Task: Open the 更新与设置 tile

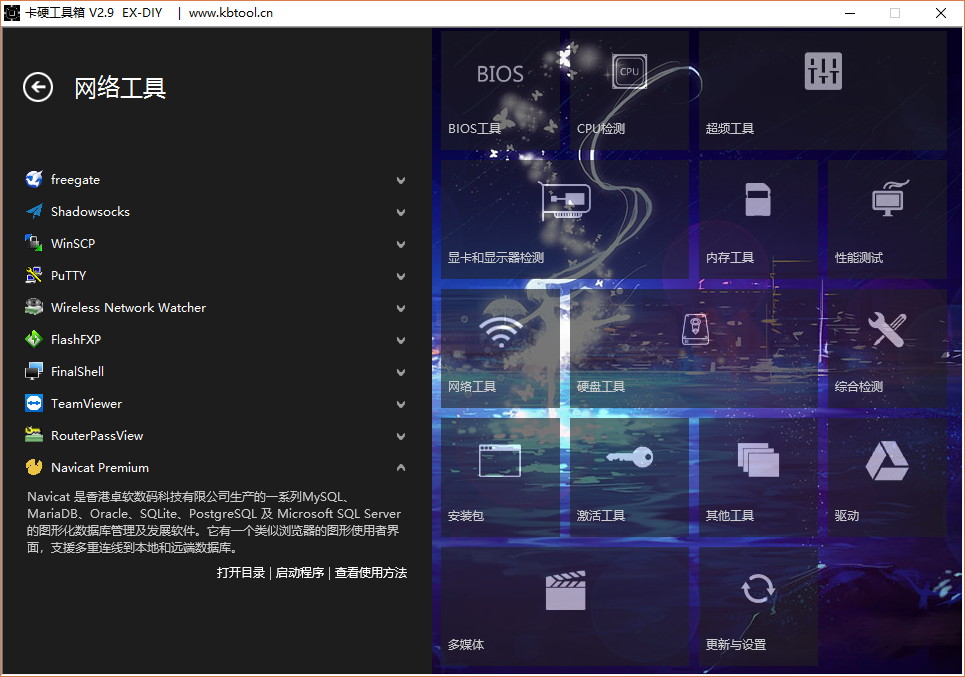Action: (758, 606)
